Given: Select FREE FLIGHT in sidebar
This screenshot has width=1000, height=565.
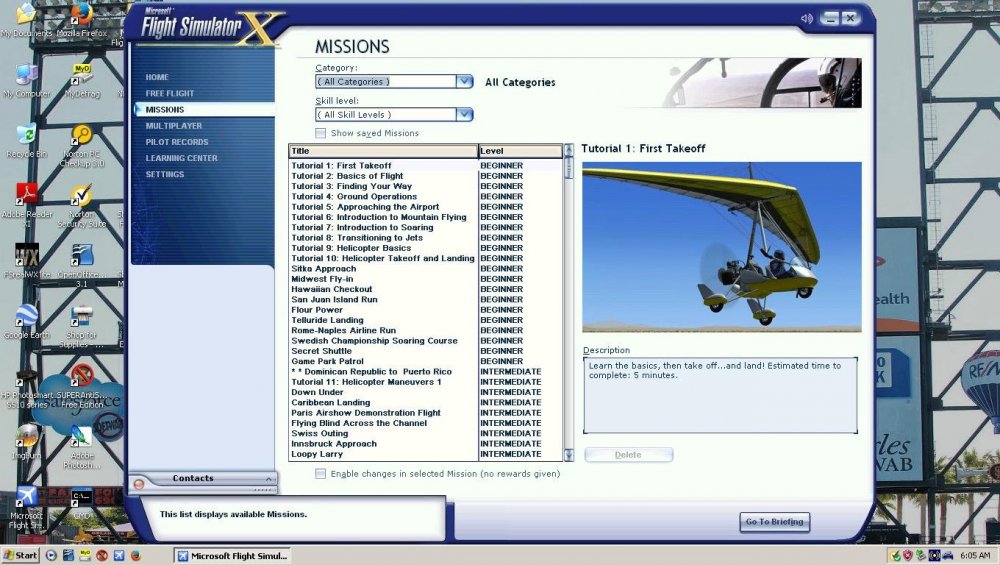Looking at the screenshot, I should coord(170,93).
